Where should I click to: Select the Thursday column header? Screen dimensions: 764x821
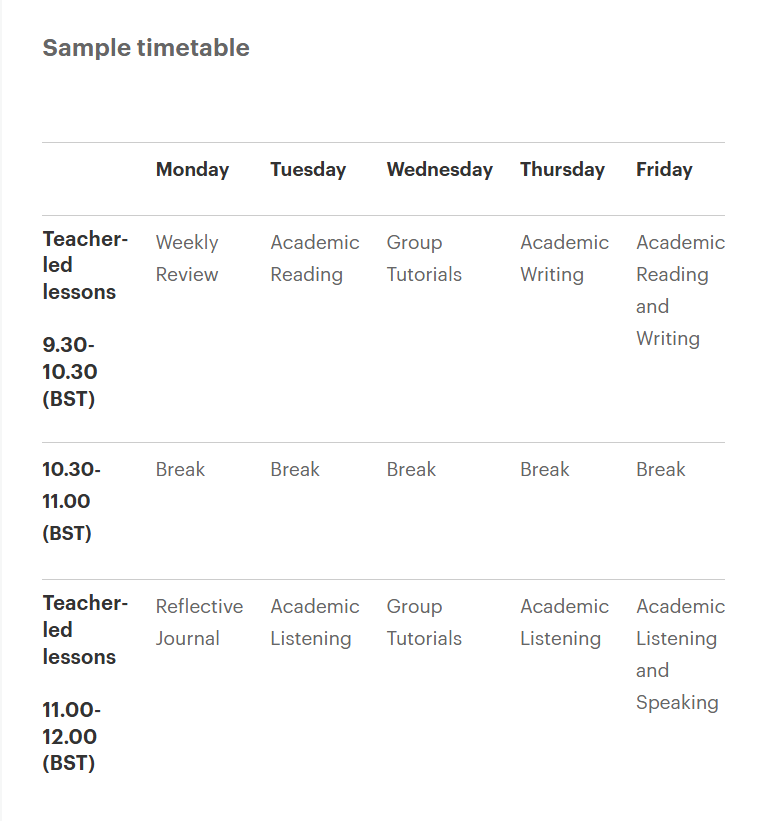pos(562,170)
